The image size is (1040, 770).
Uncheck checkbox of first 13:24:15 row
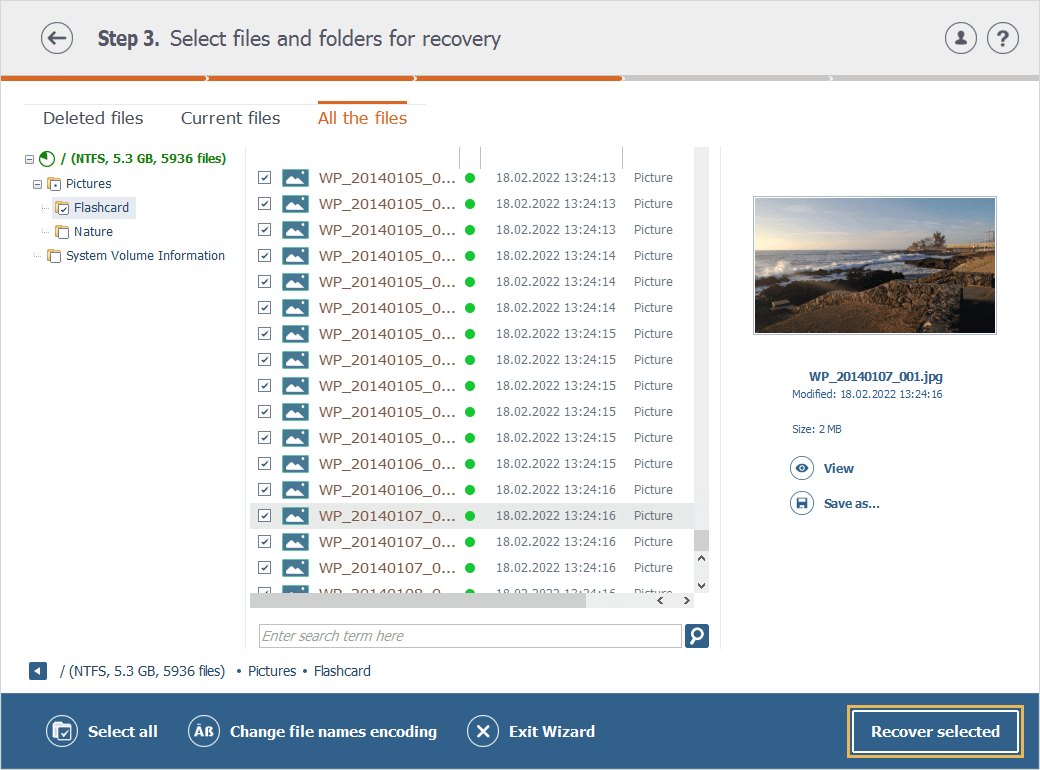click(x=265, y=334)
